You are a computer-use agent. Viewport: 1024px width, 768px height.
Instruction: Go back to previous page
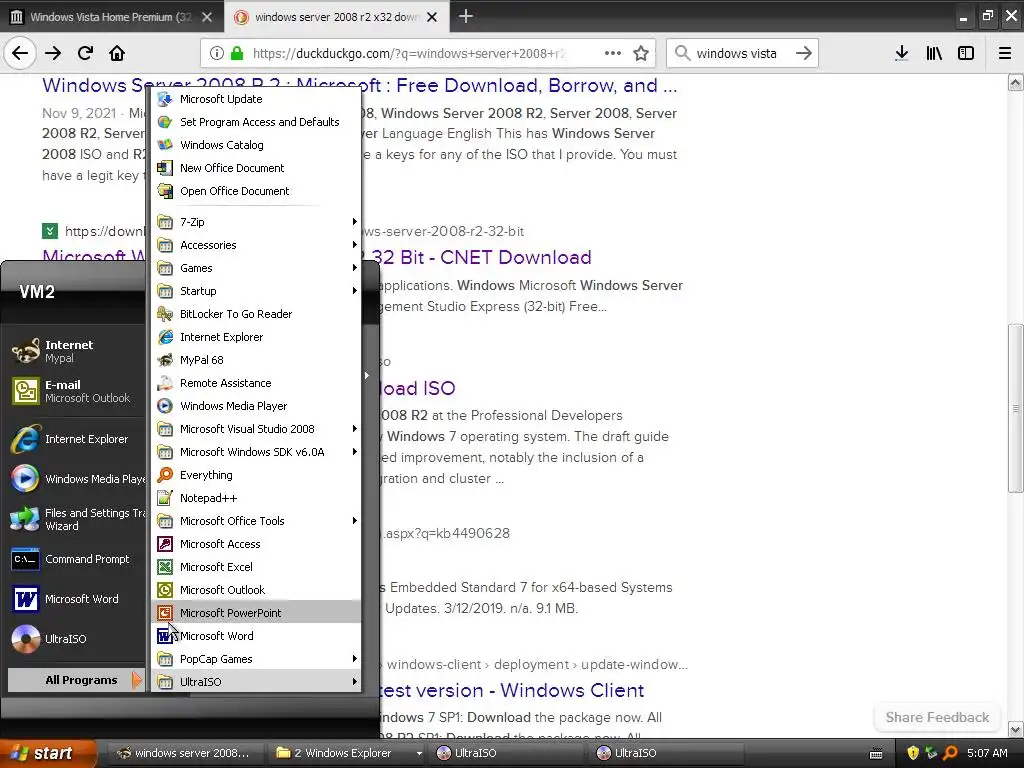point(20,53)
